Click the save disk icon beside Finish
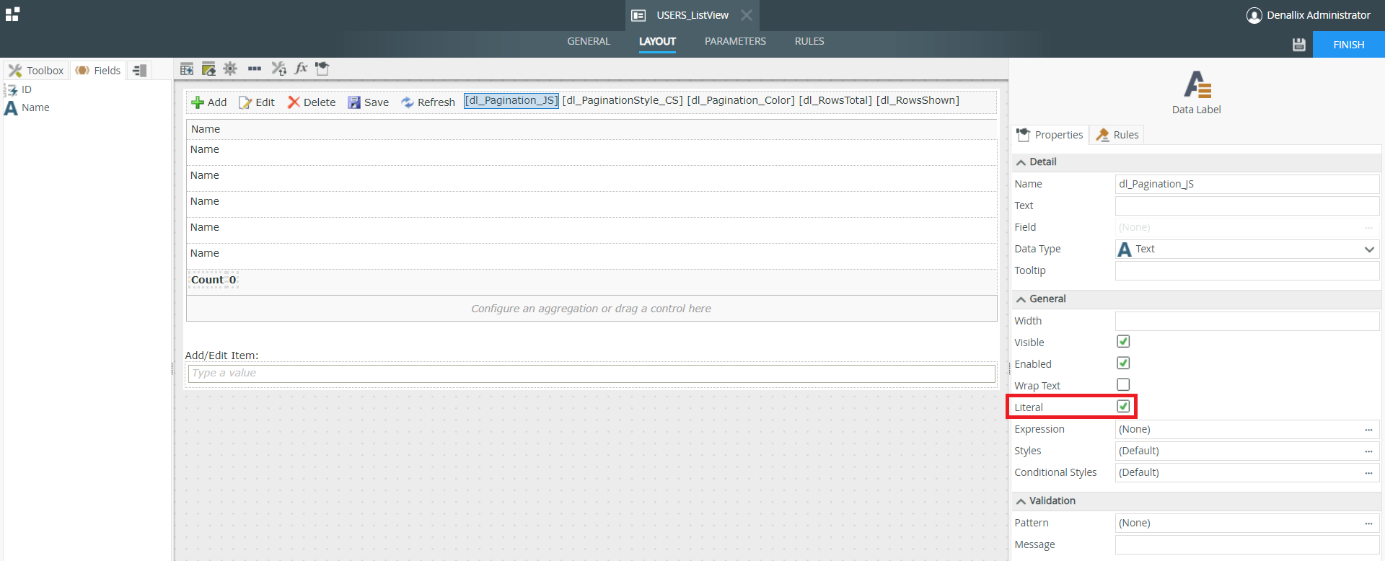The image size is (1385, 561). click(1299, 45)
